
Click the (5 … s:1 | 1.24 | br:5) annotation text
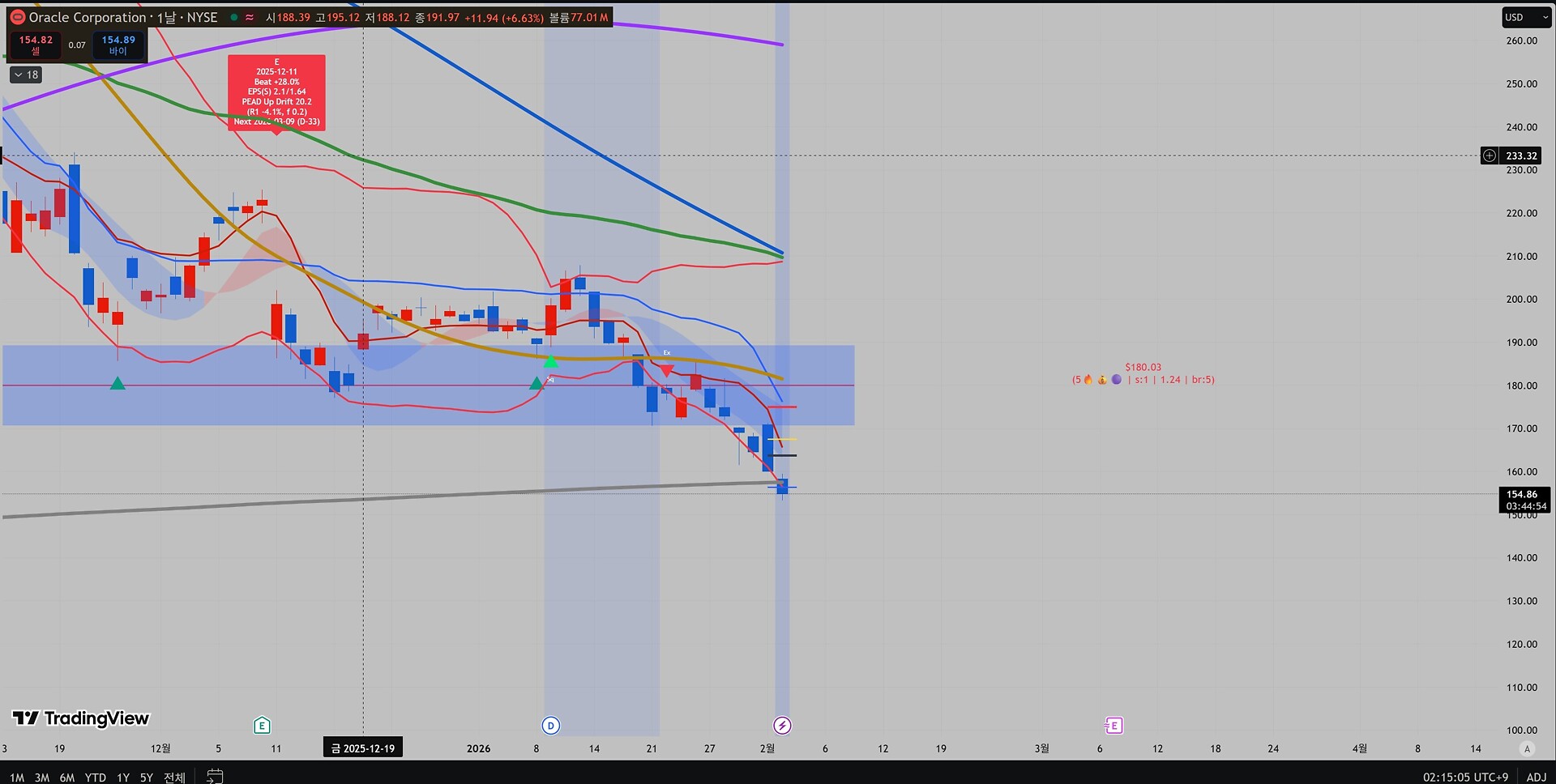click(x=1143, y=379)
